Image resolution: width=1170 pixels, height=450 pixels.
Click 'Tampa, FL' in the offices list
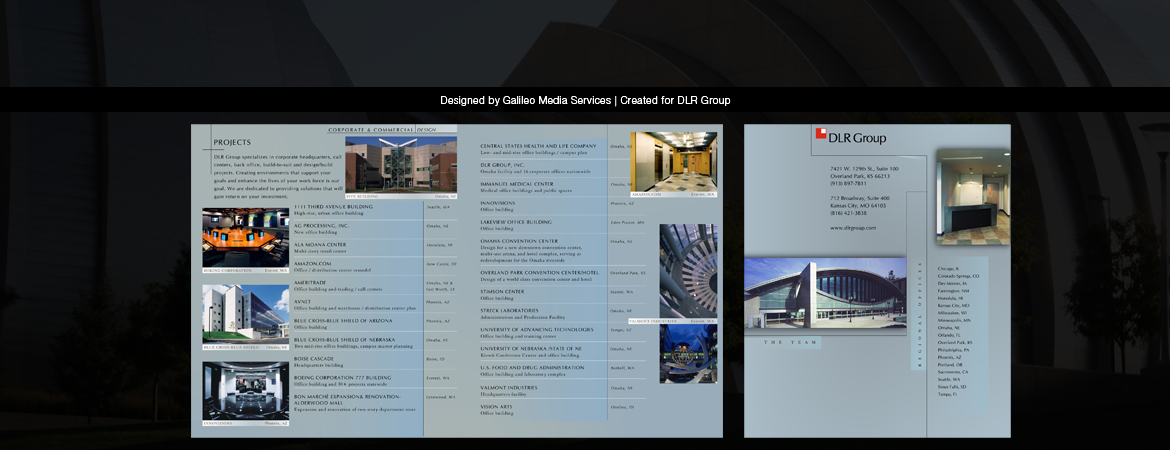948,394
